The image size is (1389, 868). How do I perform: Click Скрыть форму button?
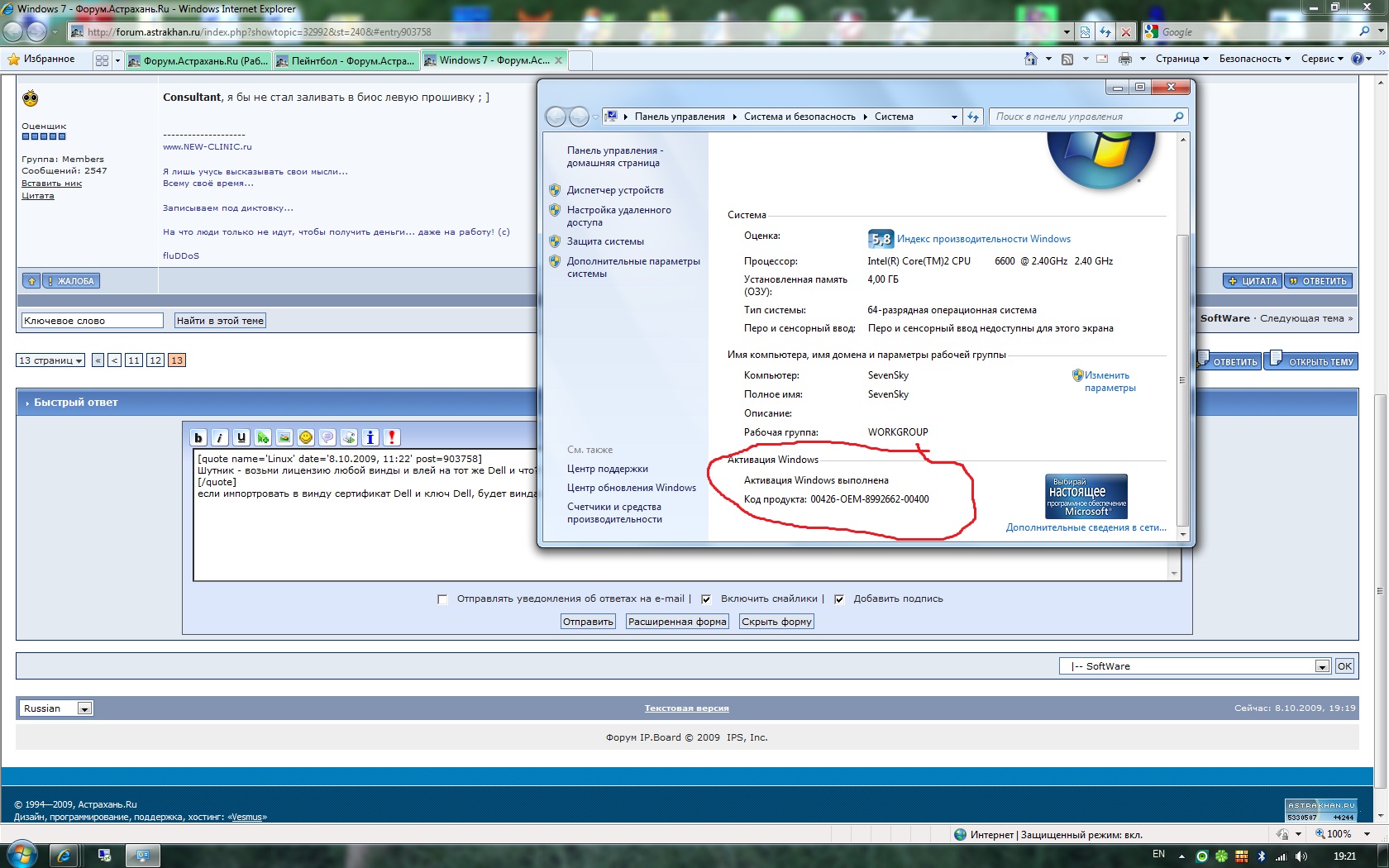pos(776,622)
